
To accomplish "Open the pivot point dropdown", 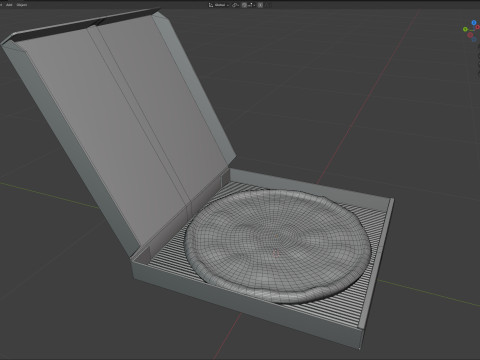I will pos(235,5).
